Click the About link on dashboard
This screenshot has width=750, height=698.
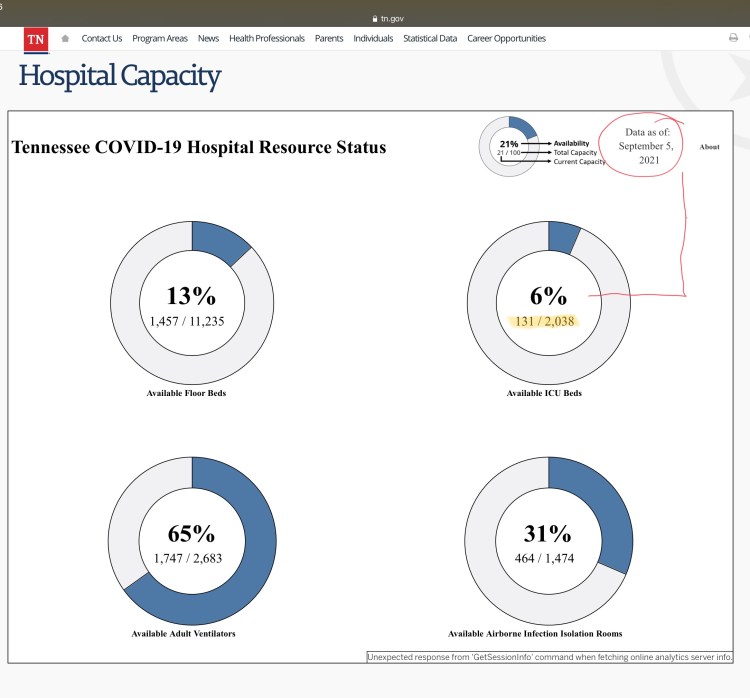pos(709,147)
